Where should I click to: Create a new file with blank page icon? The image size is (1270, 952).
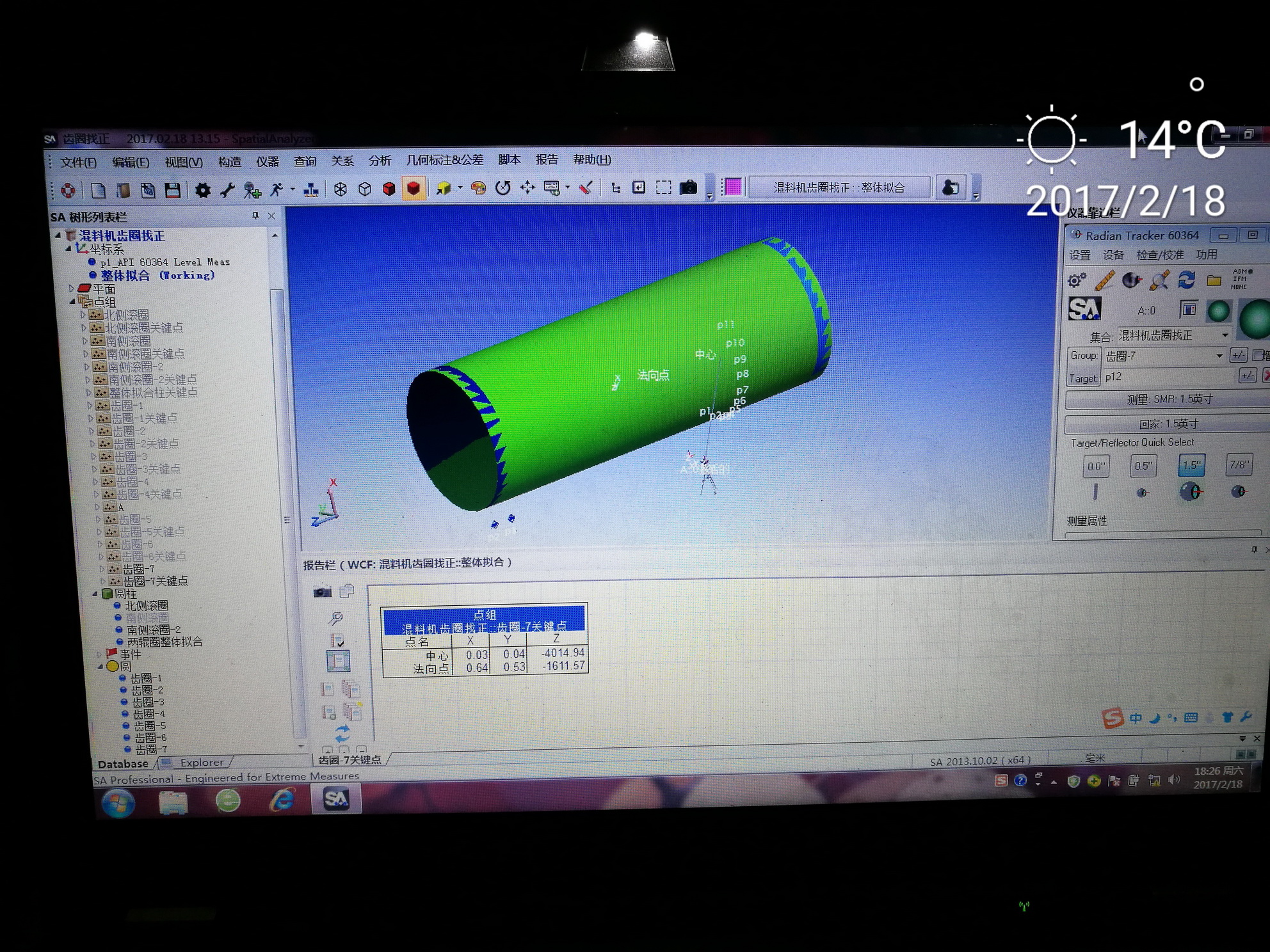click(x=98, y=190)
